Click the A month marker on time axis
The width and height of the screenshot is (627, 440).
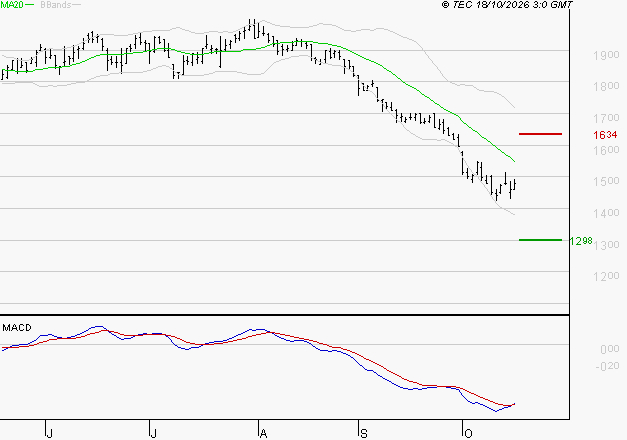coord(263,434)
